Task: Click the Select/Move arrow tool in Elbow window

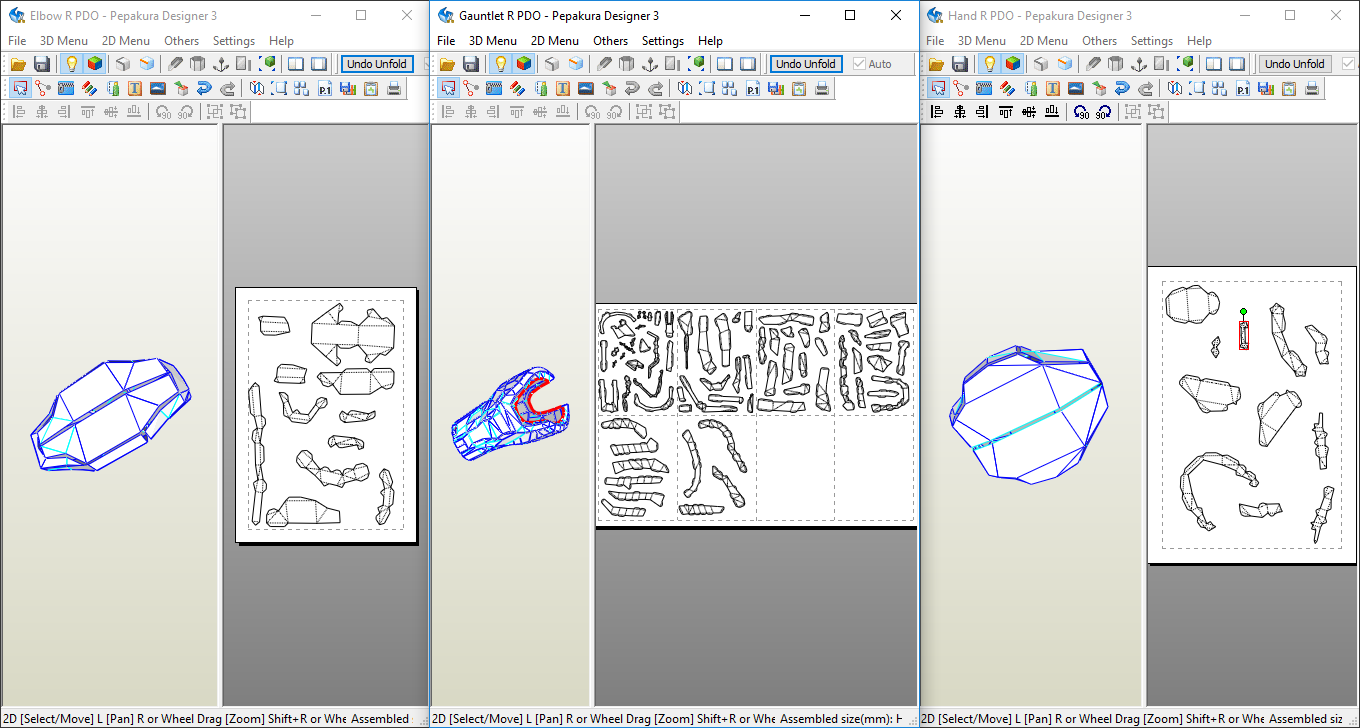Action: (x=19, y=88)
